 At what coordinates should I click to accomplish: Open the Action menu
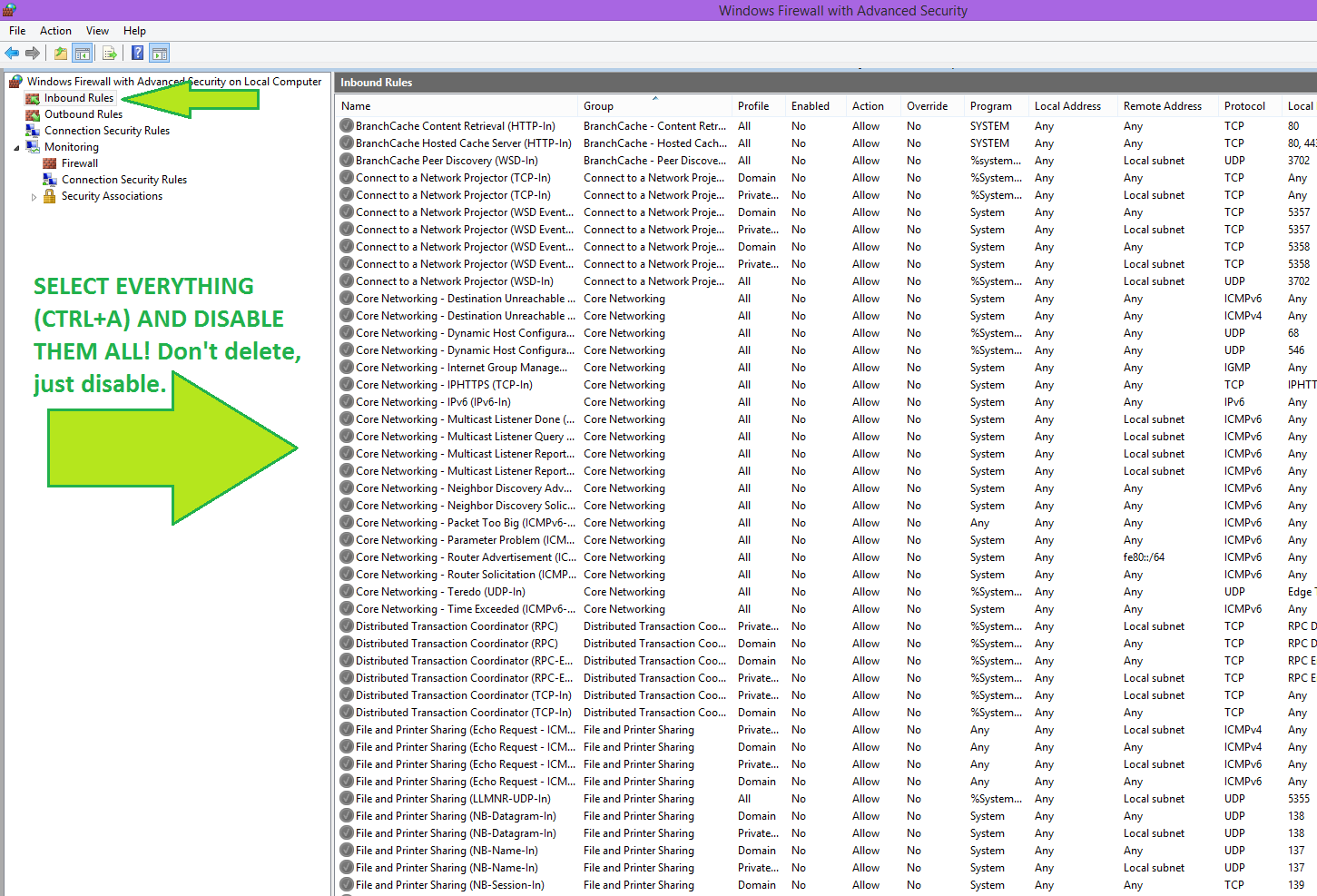(55, 31)
